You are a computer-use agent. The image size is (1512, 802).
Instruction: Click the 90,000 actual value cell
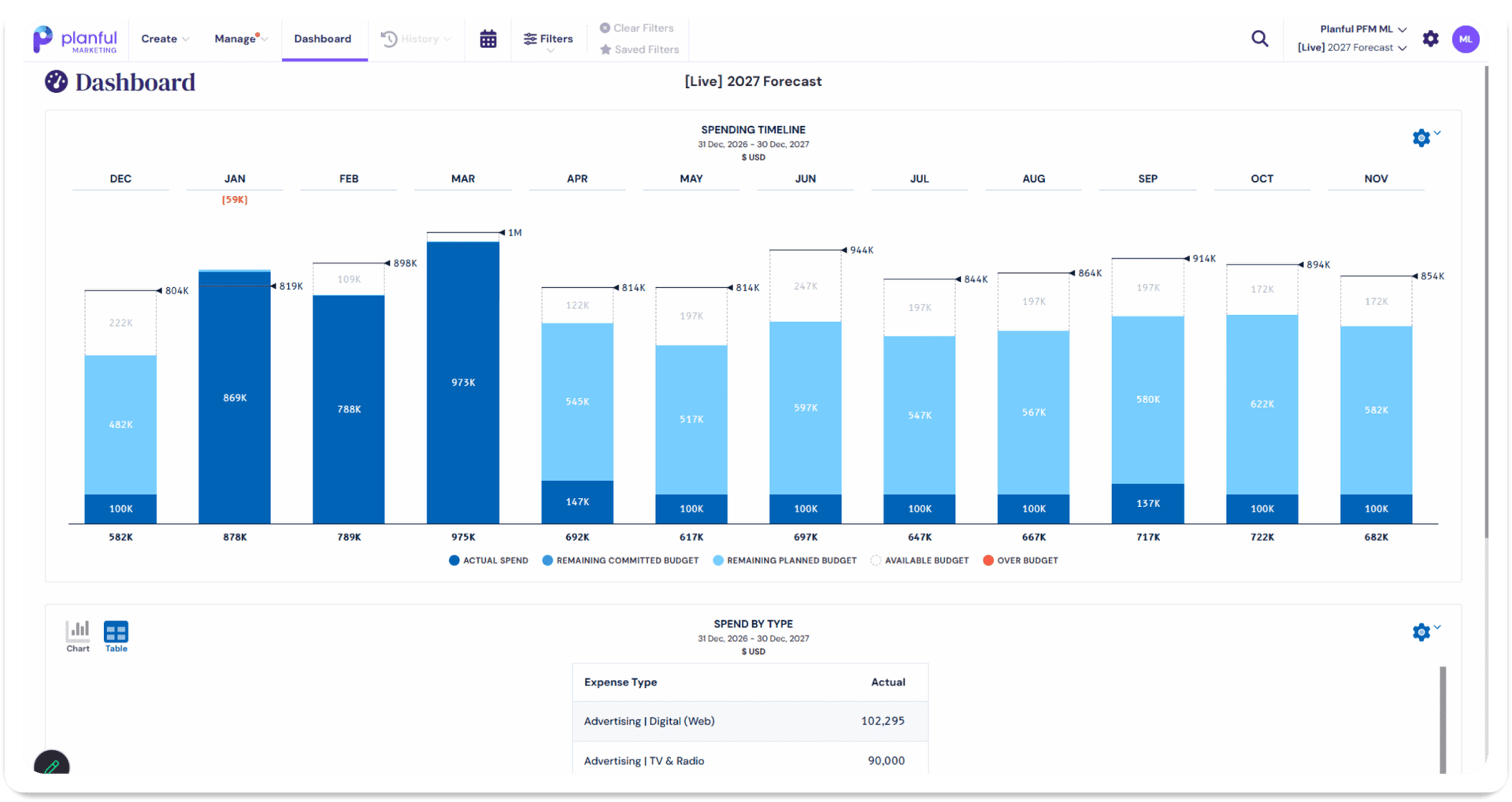coord(886,760)
